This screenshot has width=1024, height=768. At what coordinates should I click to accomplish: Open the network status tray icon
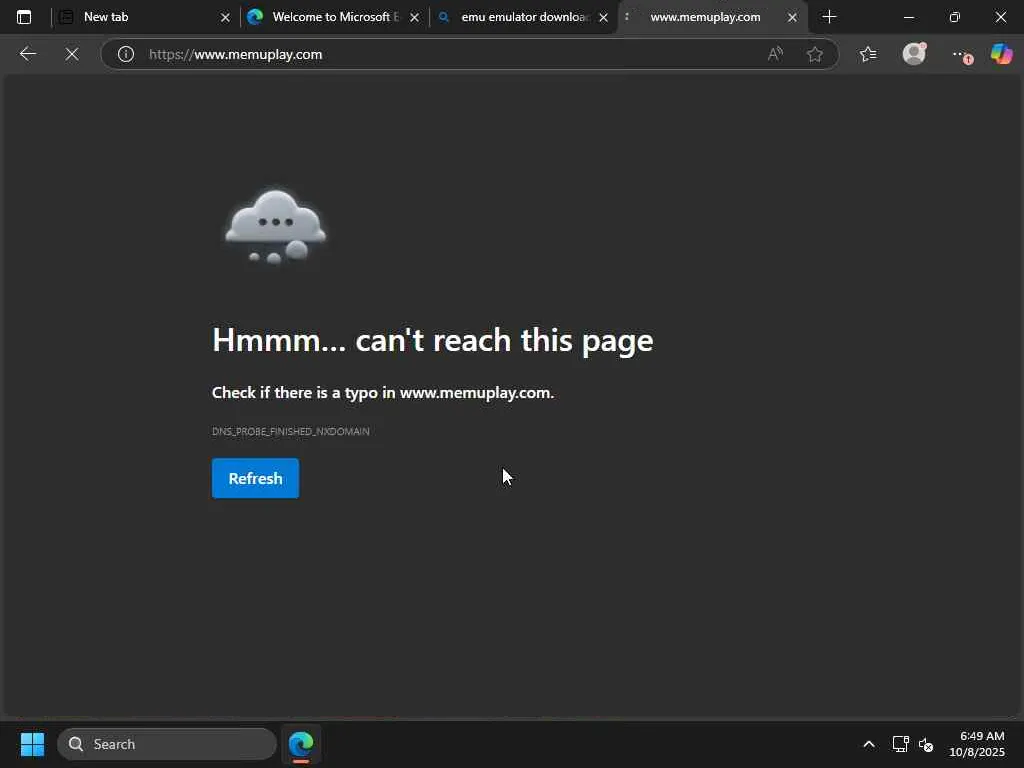tap(901, 744)
